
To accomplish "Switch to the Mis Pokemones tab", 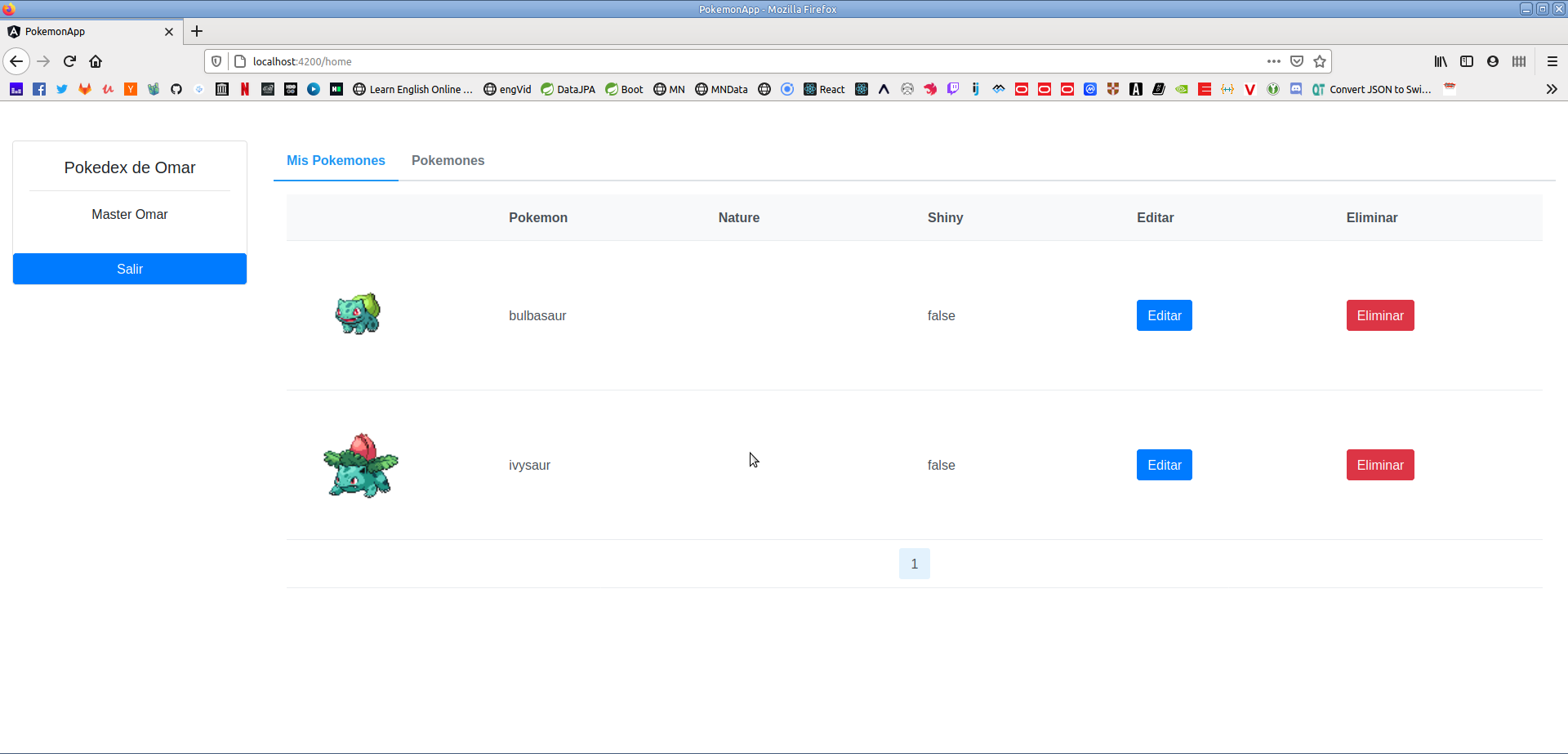I will pos(336,160).
